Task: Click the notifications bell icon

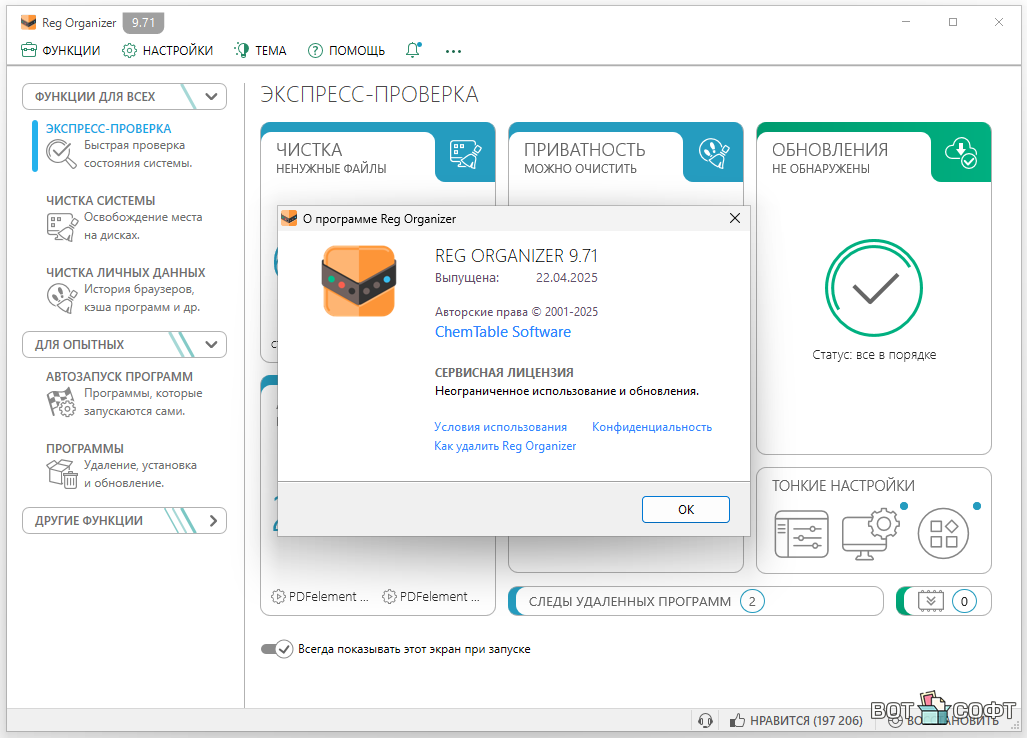Action: (413, 50)
